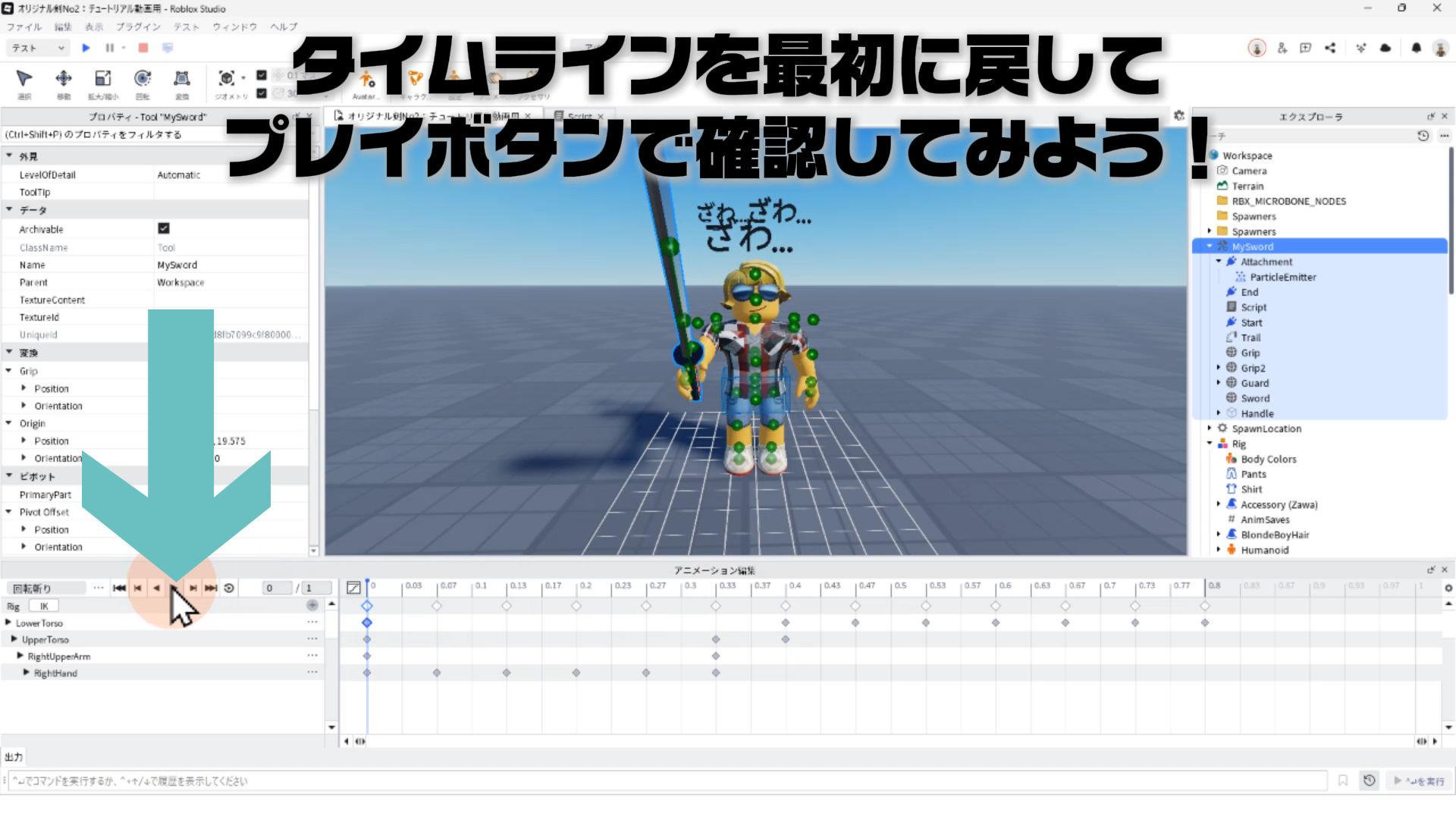Select ParticleEmitter in Explorer tree
This screenshot has height=819, width=1456.
1282,277
